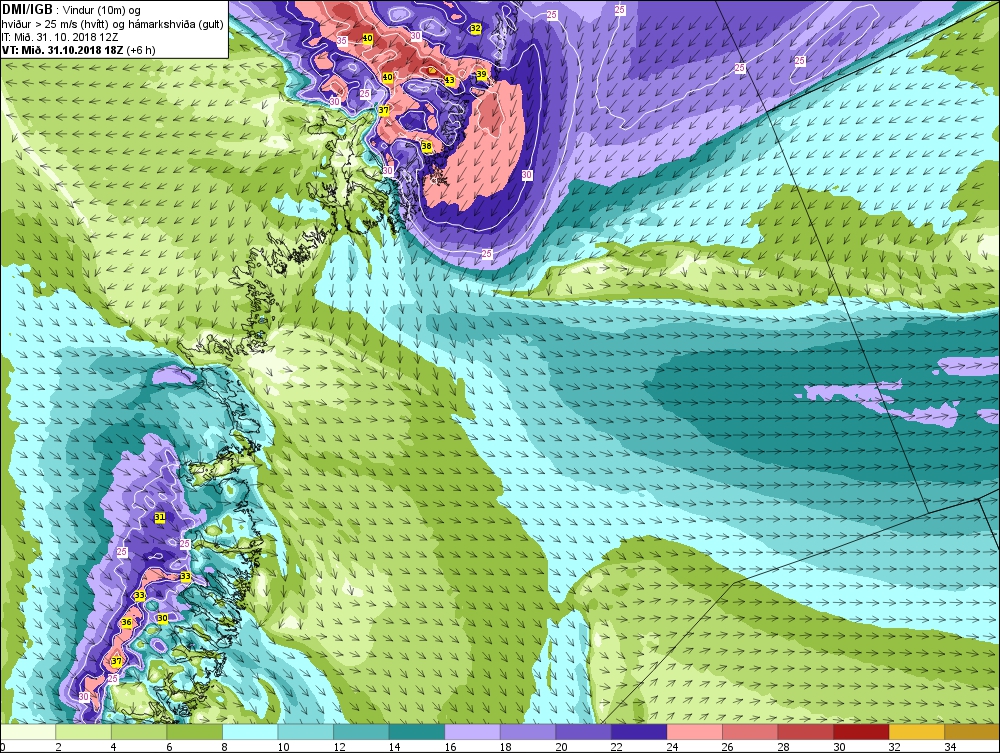Click the legend tick value 30
This screenshot has height=753, width=1000.
point(839,747)
